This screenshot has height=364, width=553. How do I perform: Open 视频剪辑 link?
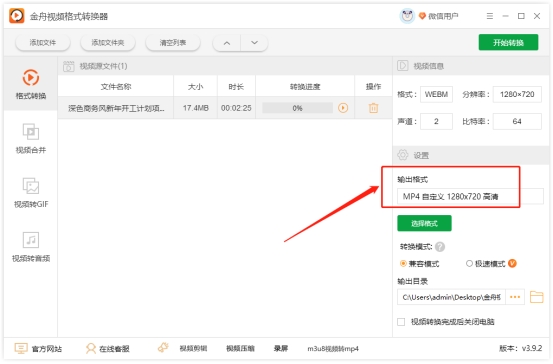coord(193,348)
